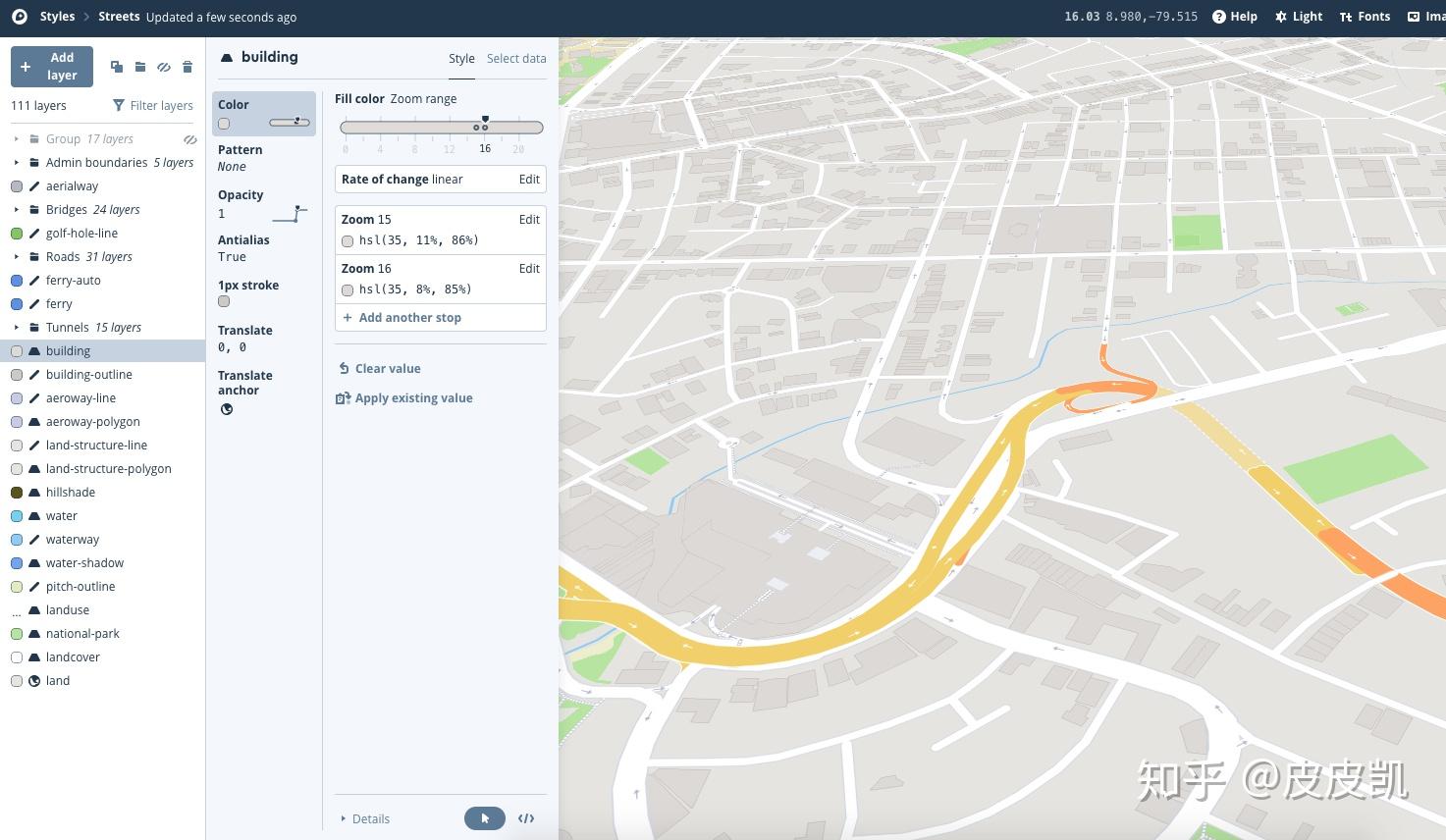Open the Fonts panel from the top bar

[1365, 16]
